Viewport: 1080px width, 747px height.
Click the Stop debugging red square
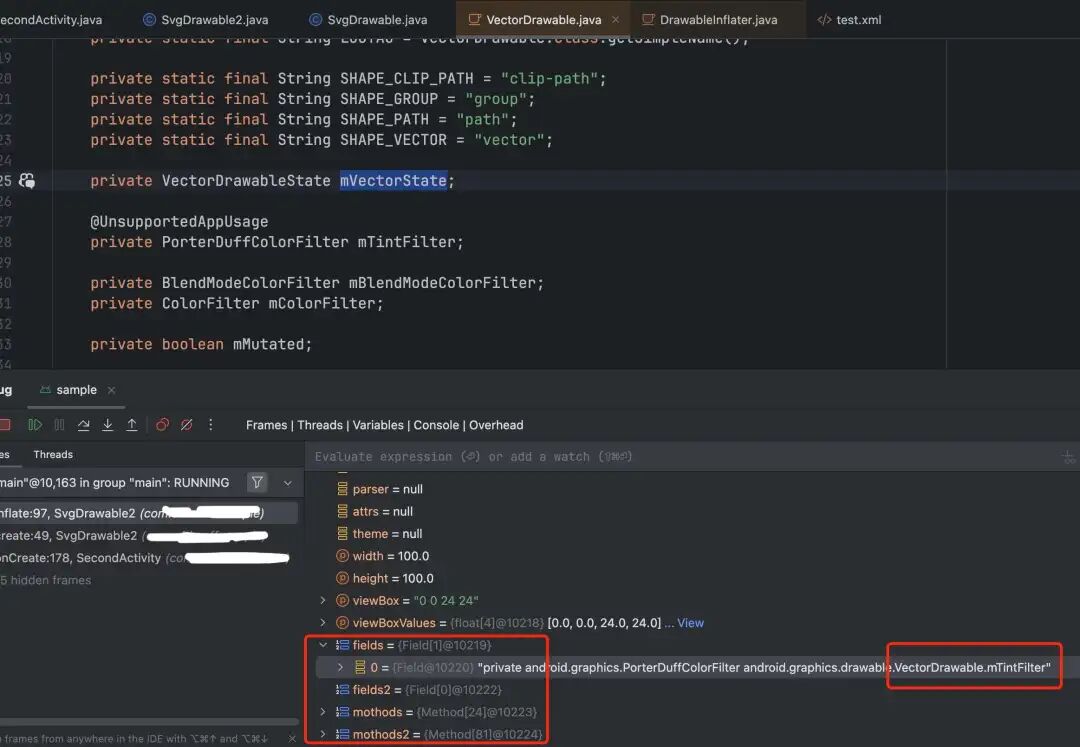point(5,425)
